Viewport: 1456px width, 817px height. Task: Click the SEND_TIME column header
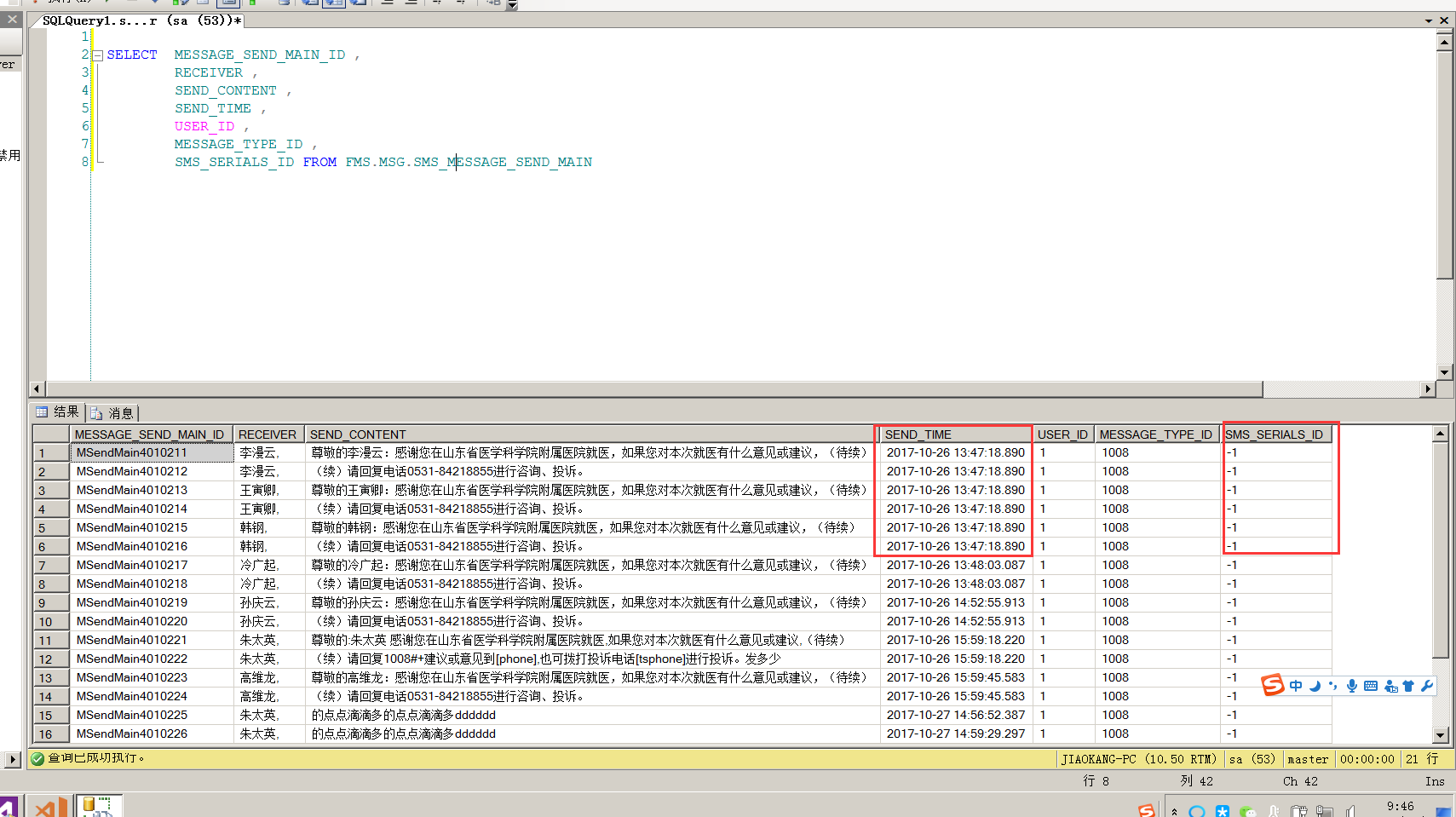[956, 434]
